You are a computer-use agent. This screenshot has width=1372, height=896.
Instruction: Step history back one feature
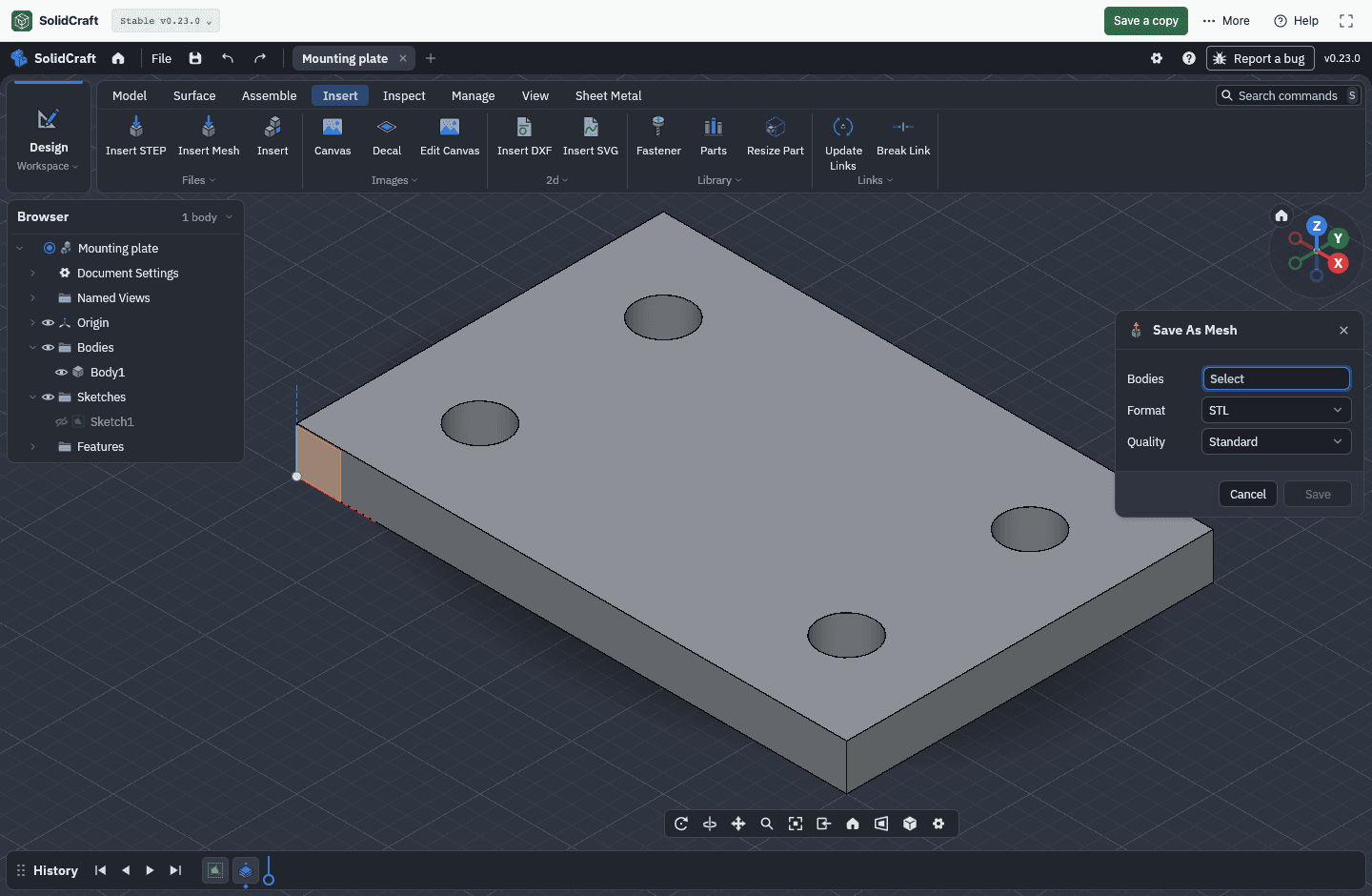(x=125, y=870)
